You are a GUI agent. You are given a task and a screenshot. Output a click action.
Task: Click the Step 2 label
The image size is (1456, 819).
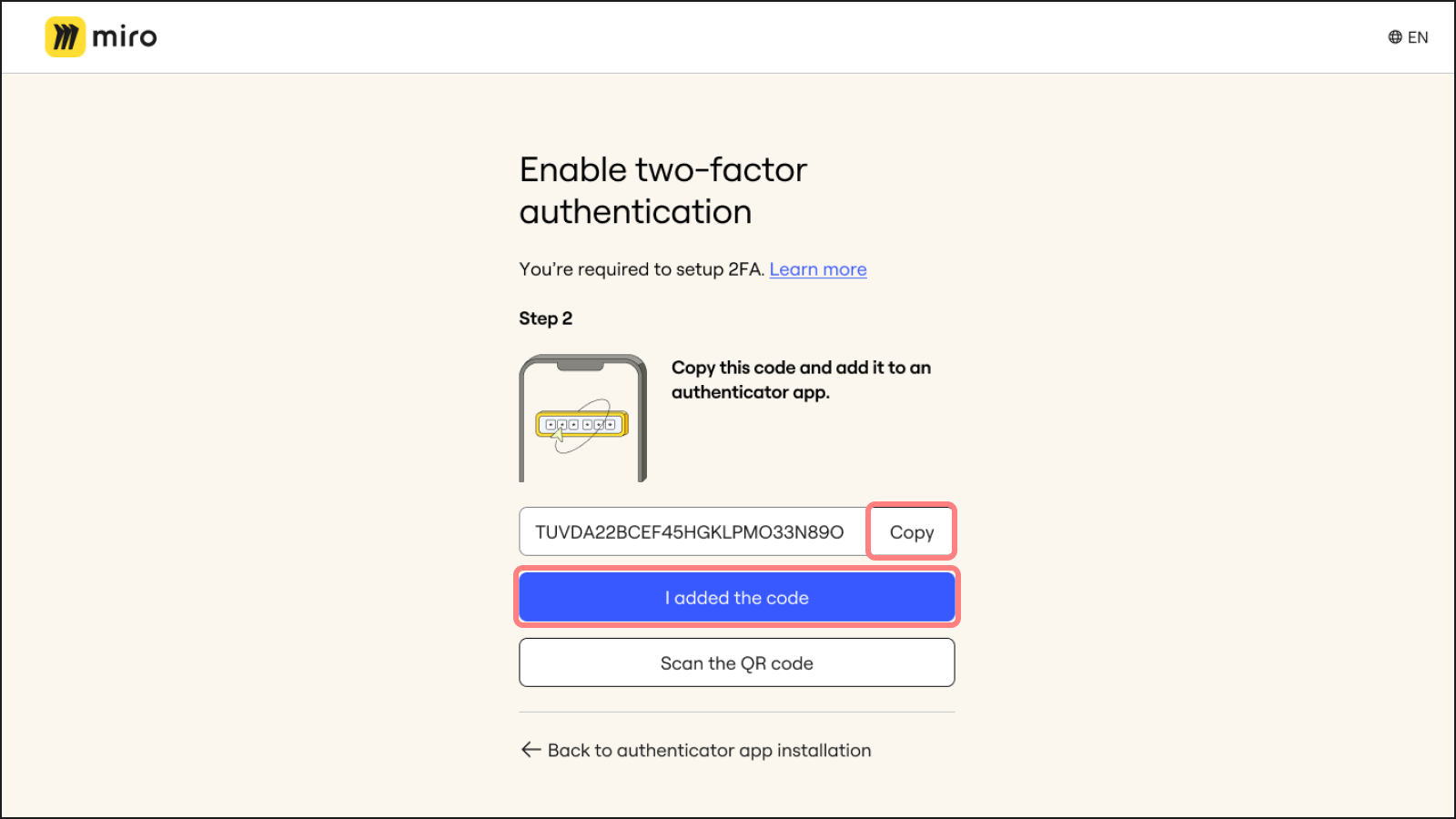click(546, 318)
